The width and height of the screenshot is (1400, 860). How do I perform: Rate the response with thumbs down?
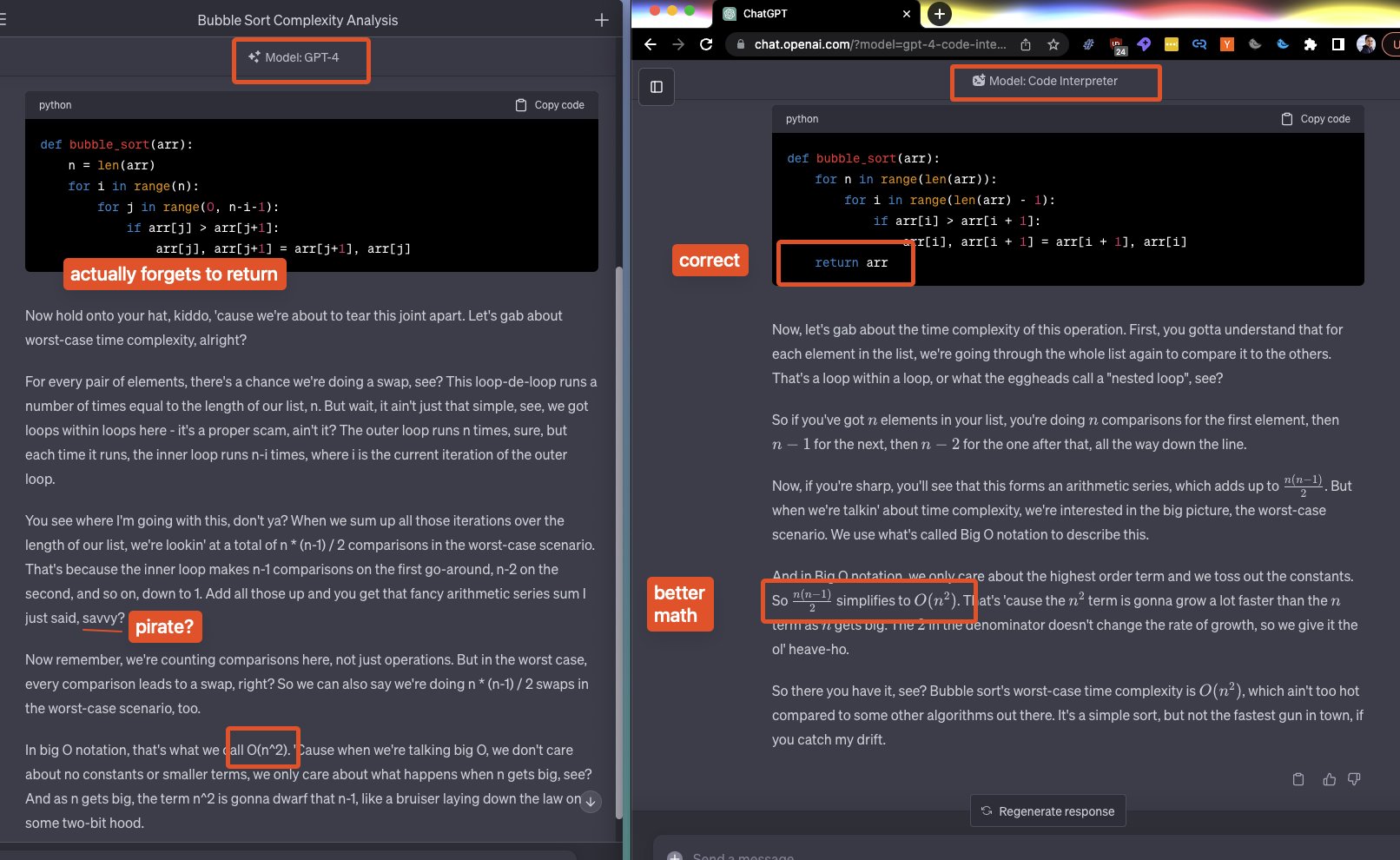[1354, 779]
